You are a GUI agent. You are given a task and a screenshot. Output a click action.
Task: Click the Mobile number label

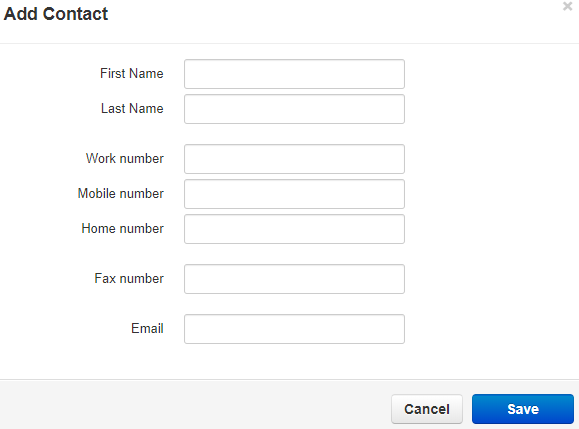click(x=121, y=193)
